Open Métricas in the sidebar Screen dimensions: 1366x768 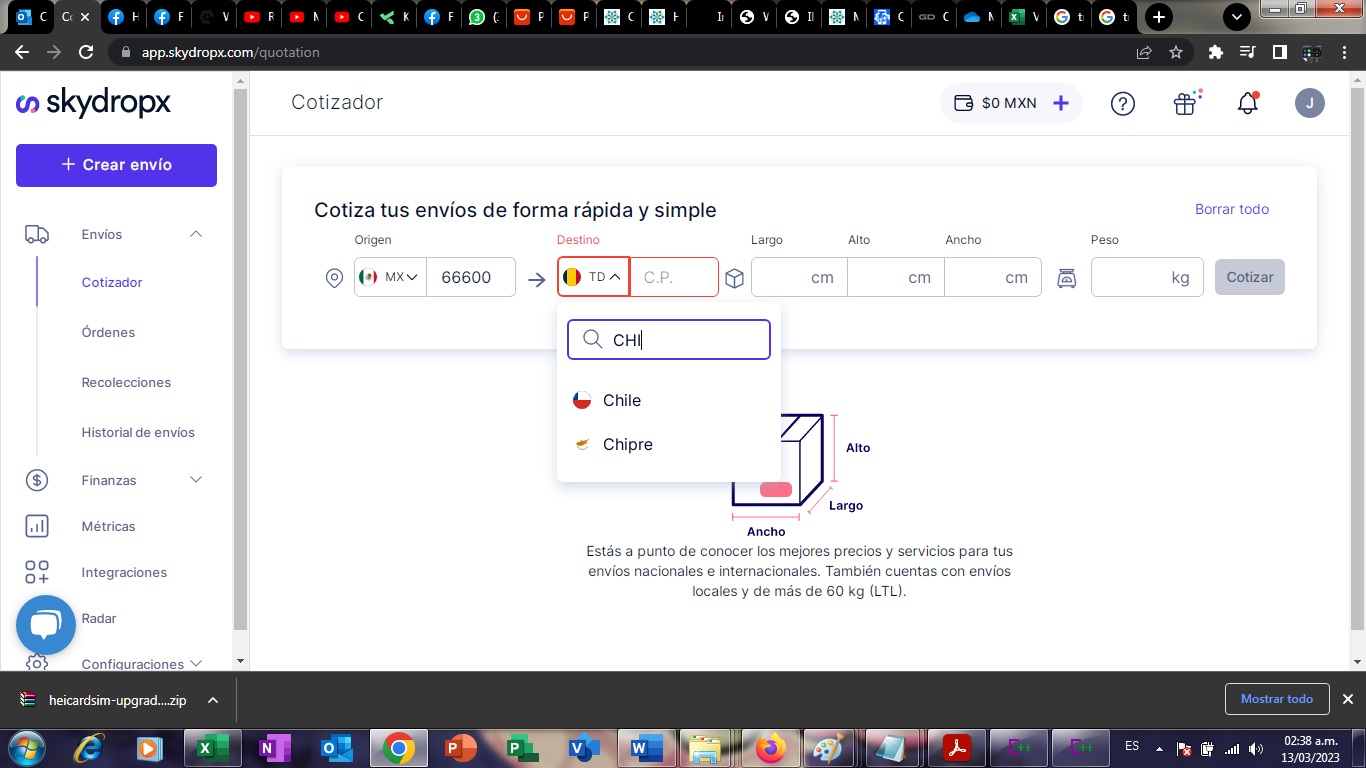click(108, 526)
